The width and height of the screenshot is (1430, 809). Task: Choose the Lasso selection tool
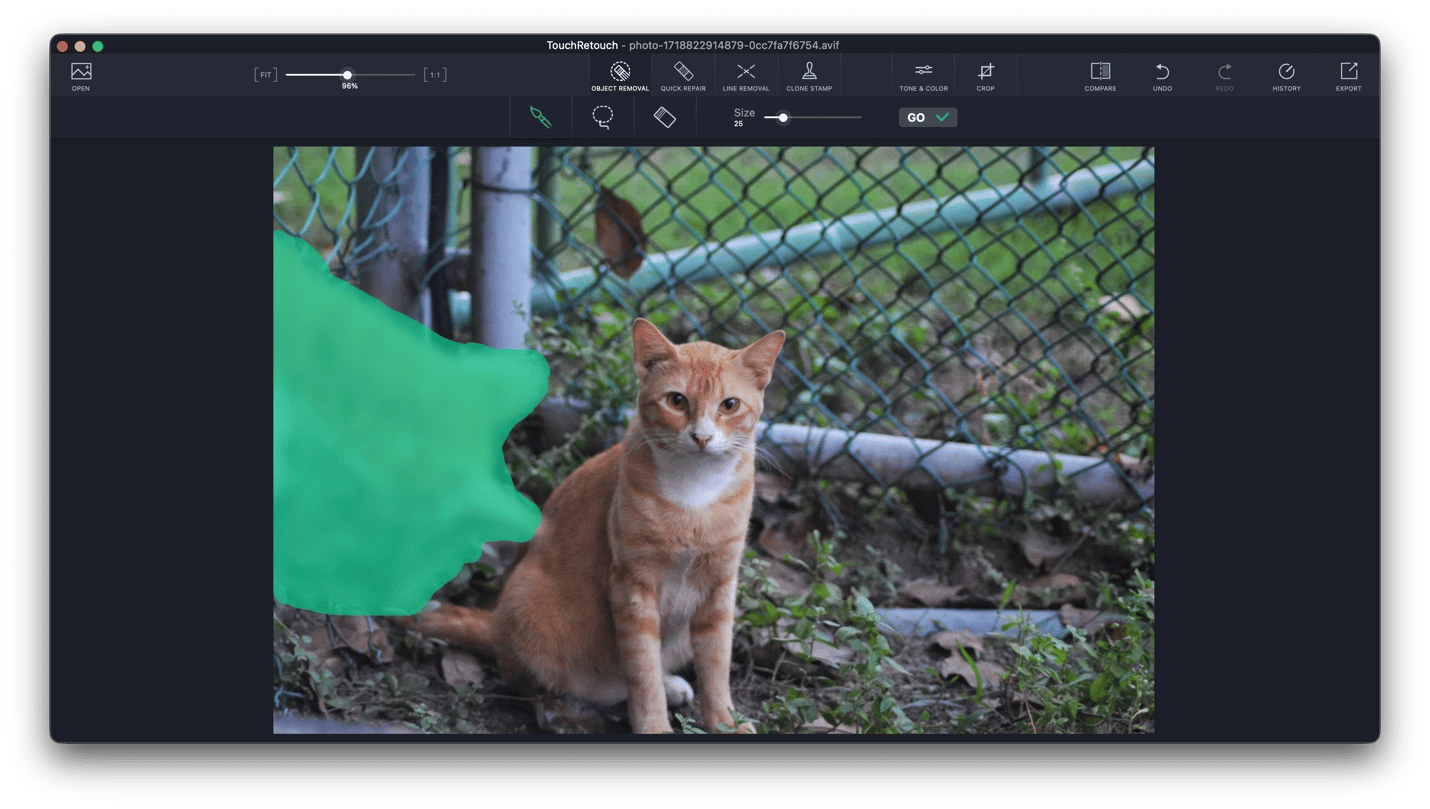click(x=602, y=117)
